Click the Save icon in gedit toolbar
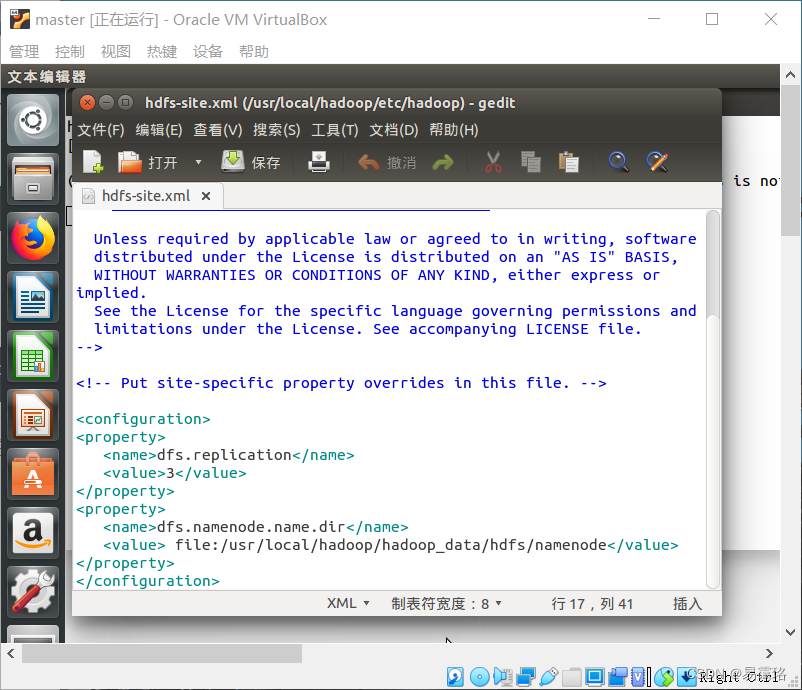 click(x=233, y=162)
